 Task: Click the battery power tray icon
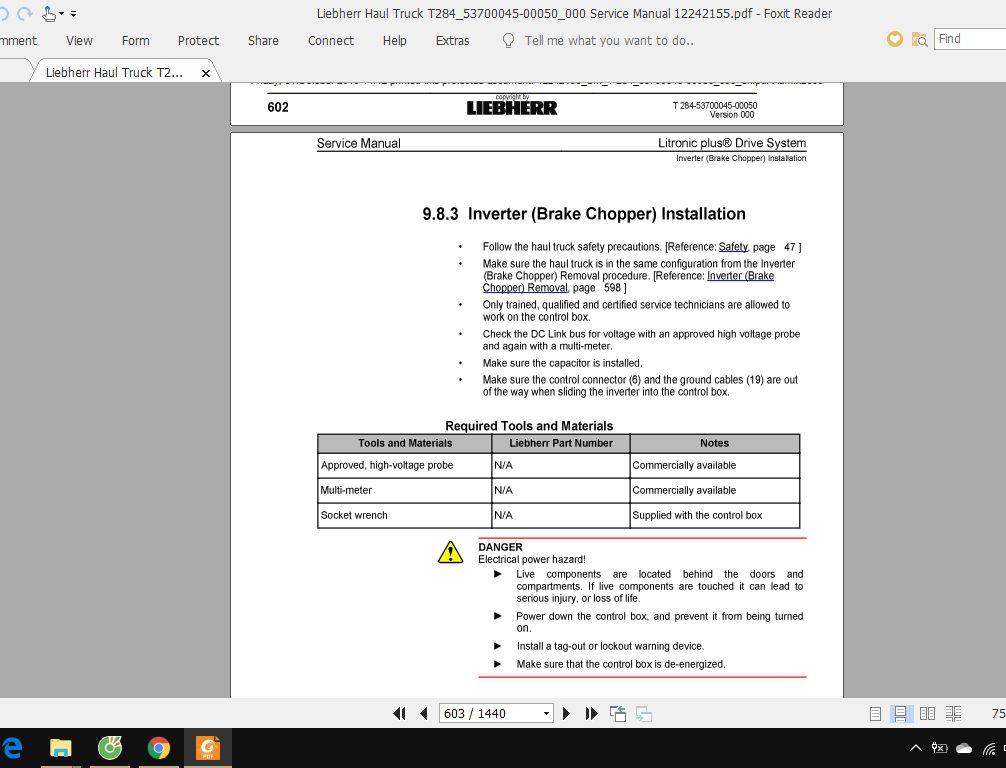939,747
